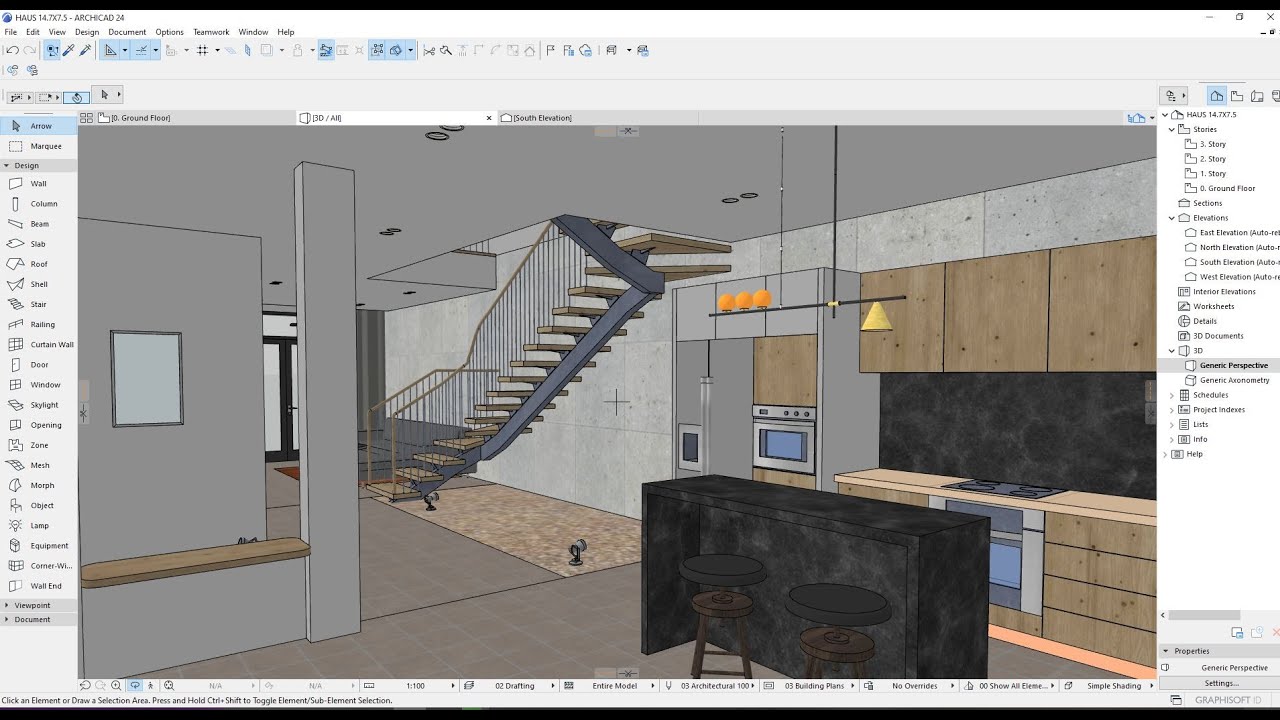Select the Wall End tool

39,586
